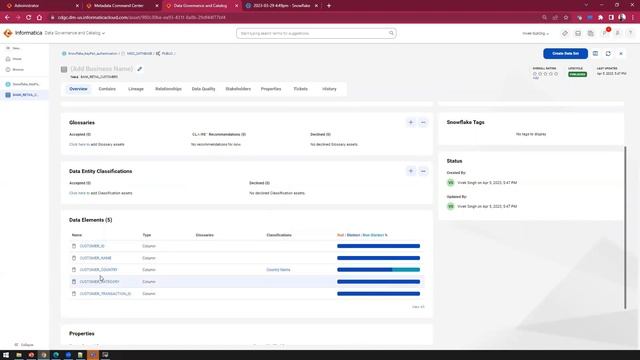Switch to the History tab
This screenshot has width=640, height=360.
coord(329,89)
